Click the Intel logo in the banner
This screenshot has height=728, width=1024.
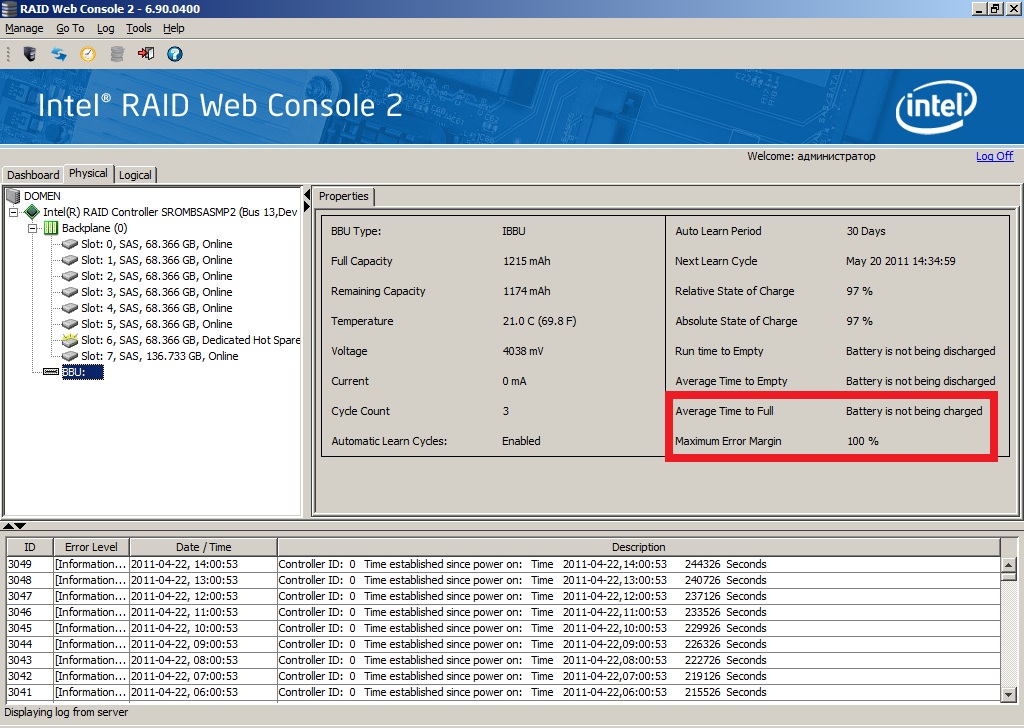pyautogui.click(x=936, y=106)
